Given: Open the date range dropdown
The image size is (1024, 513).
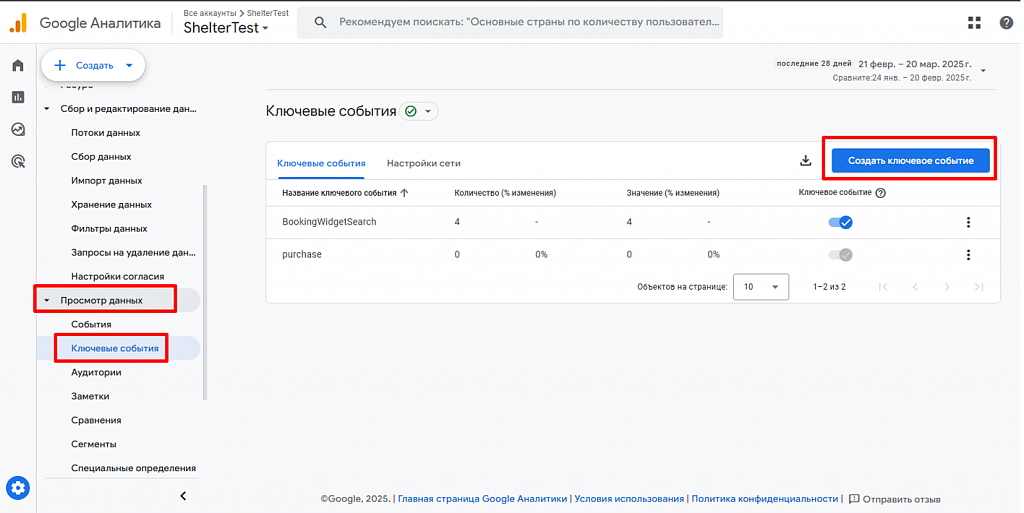Looking at the screenshot, I should [x=983, y=70].
